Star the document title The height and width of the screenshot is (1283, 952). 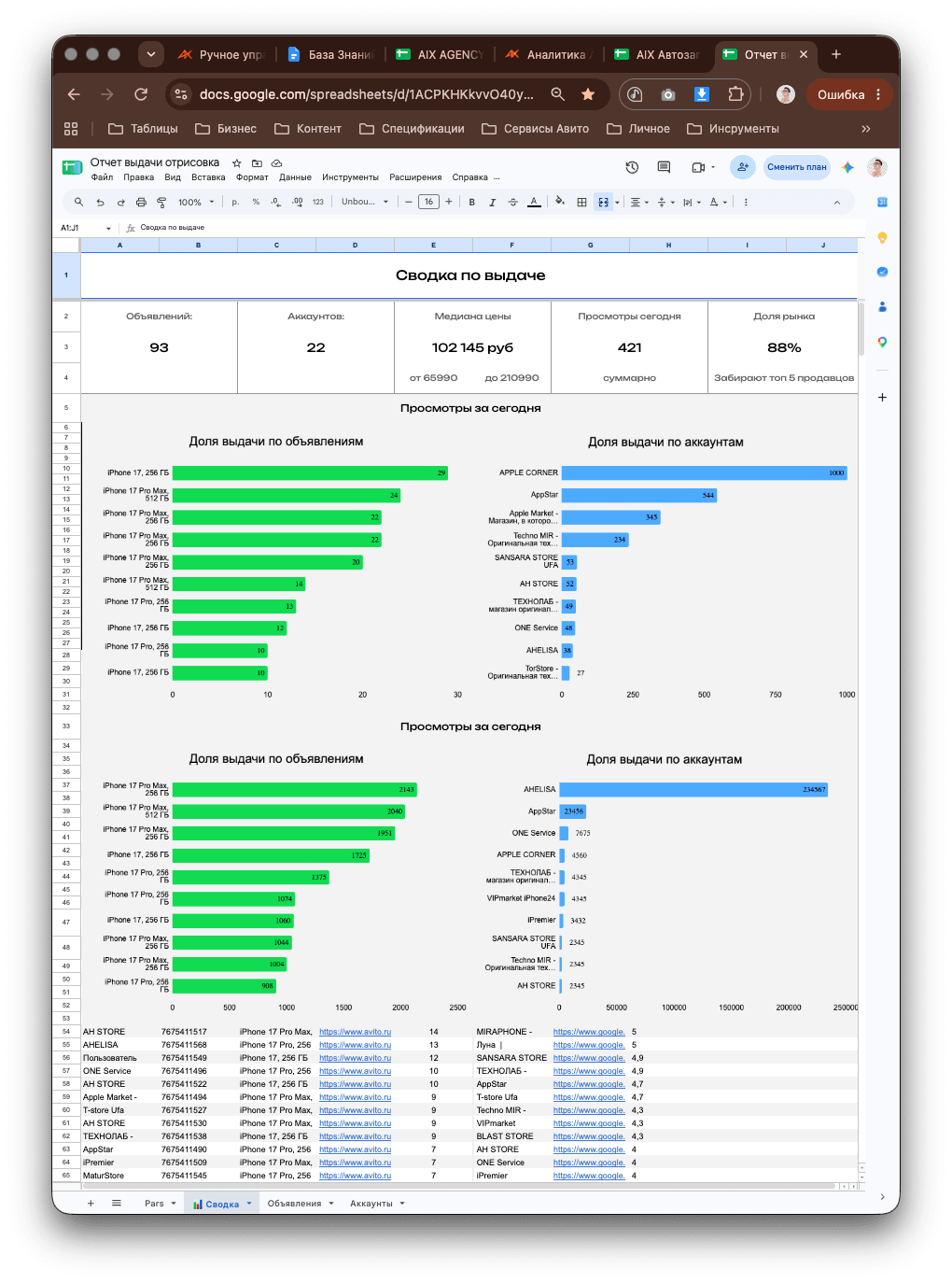(x=237, y=162)
